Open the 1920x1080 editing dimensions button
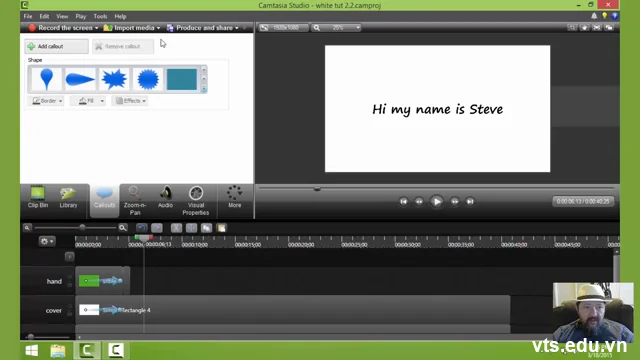The height and width of the screenshot is (360, 640). click(283, 27)
